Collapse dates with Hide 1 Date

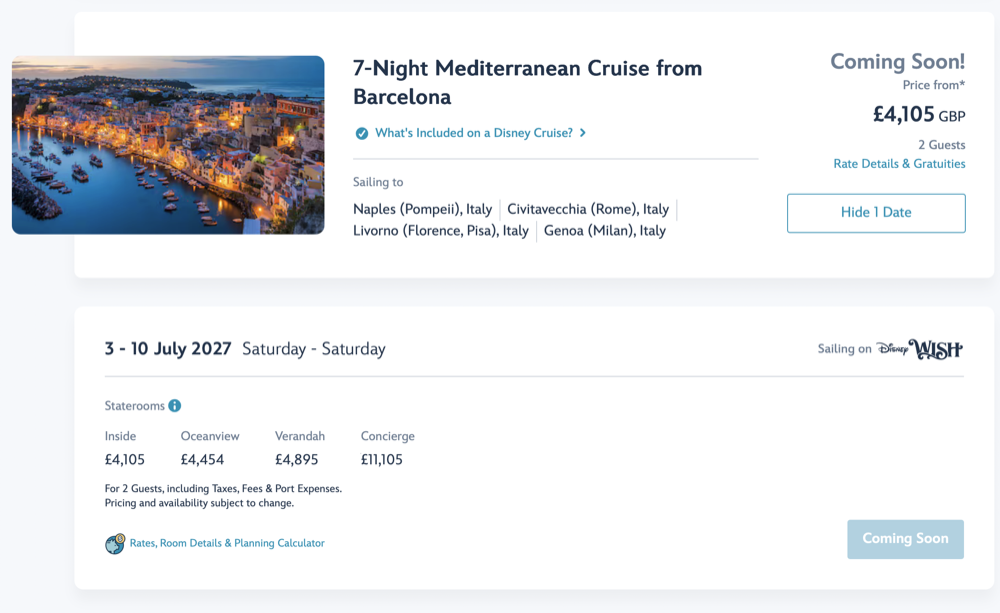tap(876, 213)
